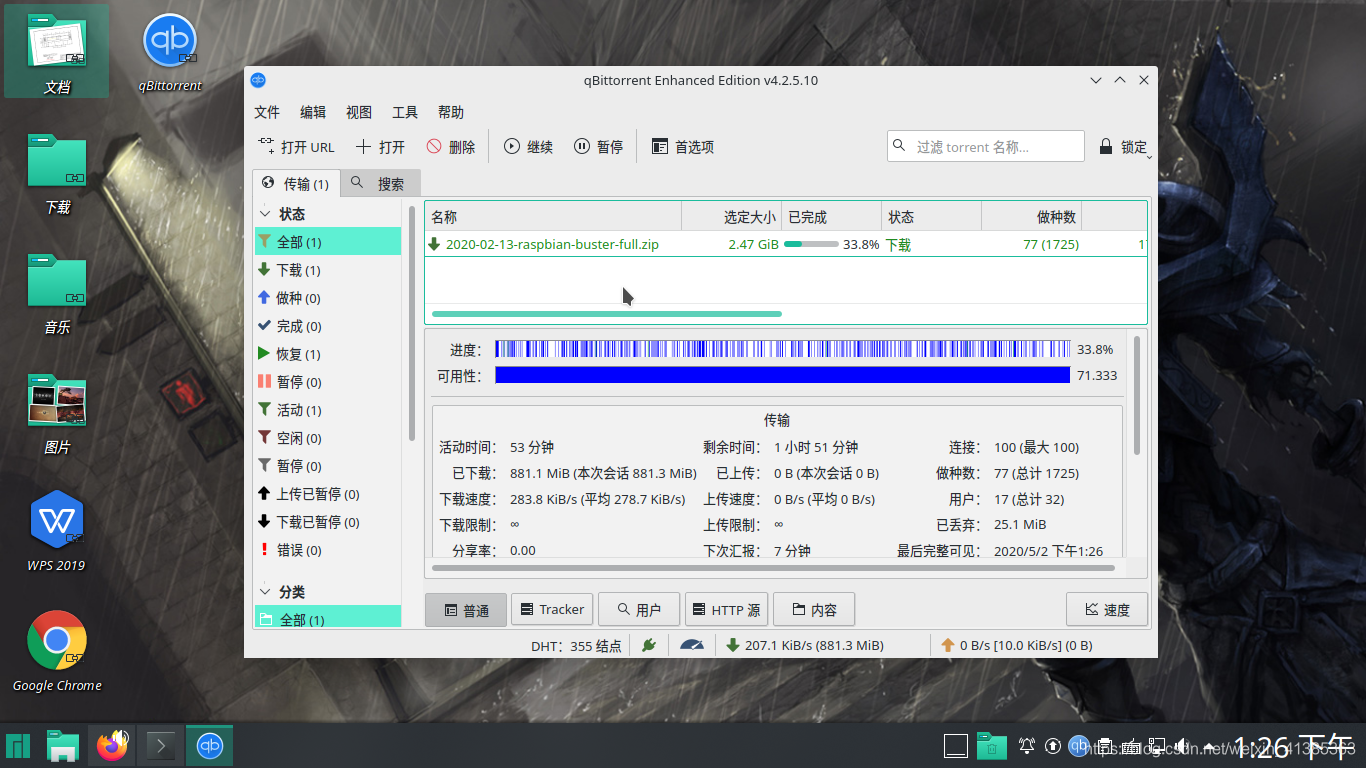Click the 过滤 torrent 名称 search field
Image resolution: width=1366 pixels, height=768 pixels.
click(x=986, y=146)
